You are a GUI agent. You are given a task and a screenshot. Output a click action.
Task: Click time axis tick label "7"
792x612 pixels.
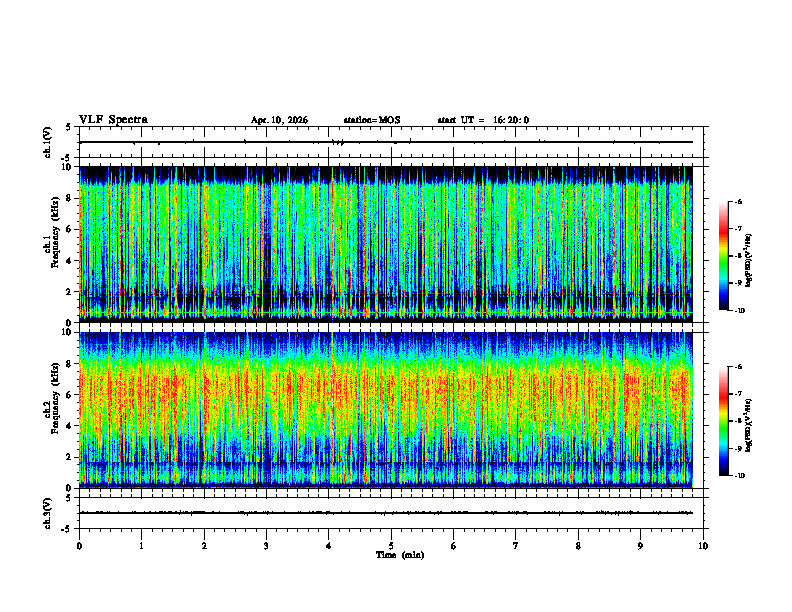516,546
